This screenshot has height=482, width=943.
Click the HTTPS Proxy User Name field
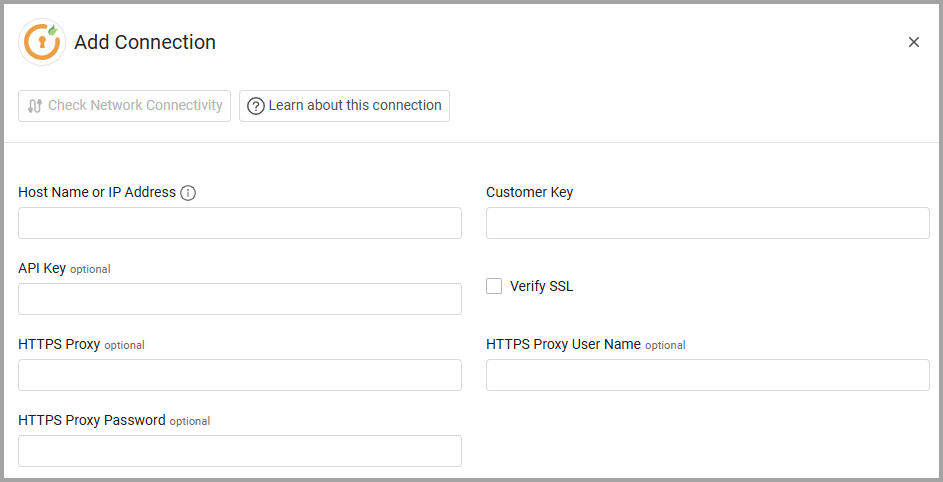pyautogui.click(x=707, y=375)
